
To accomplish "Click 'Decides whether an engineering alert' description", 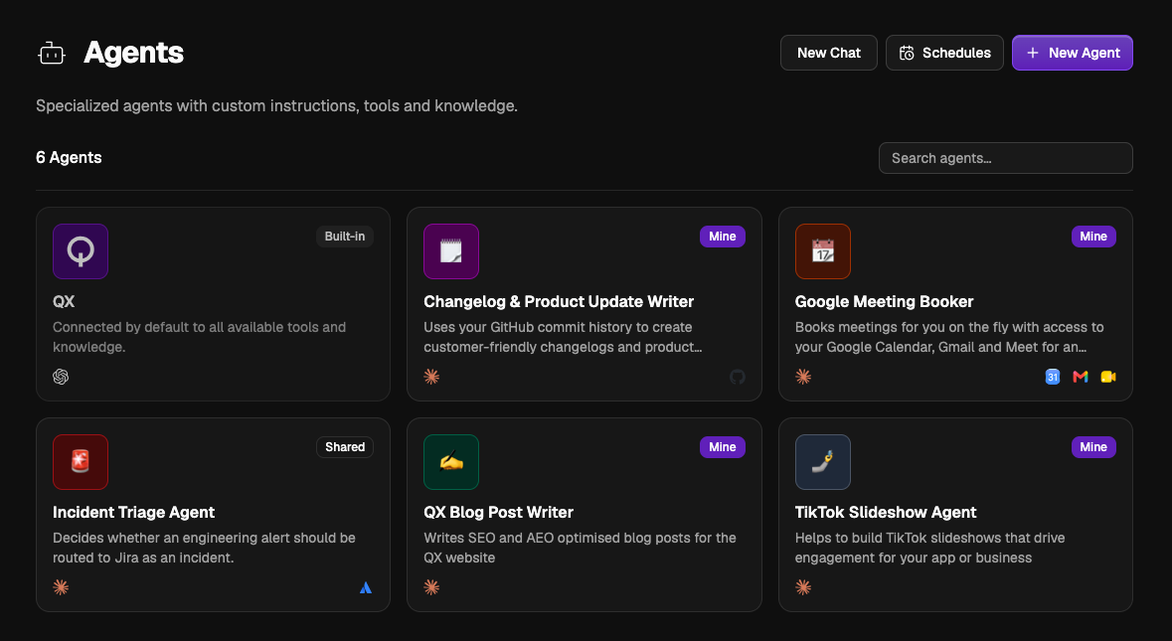I will [204, 548].
